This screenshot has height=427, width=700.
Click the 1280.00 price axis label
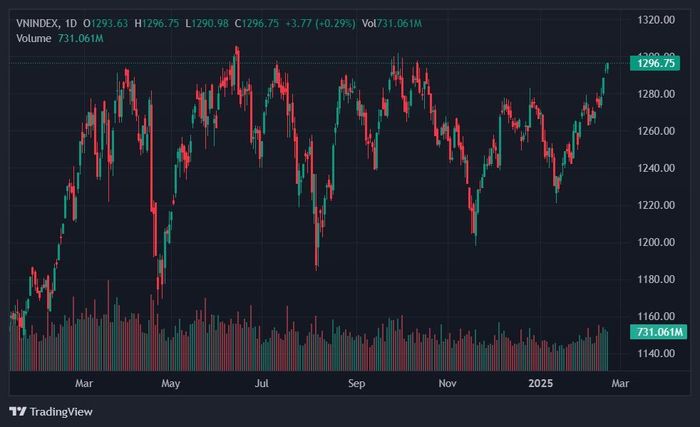click(656, 94)
